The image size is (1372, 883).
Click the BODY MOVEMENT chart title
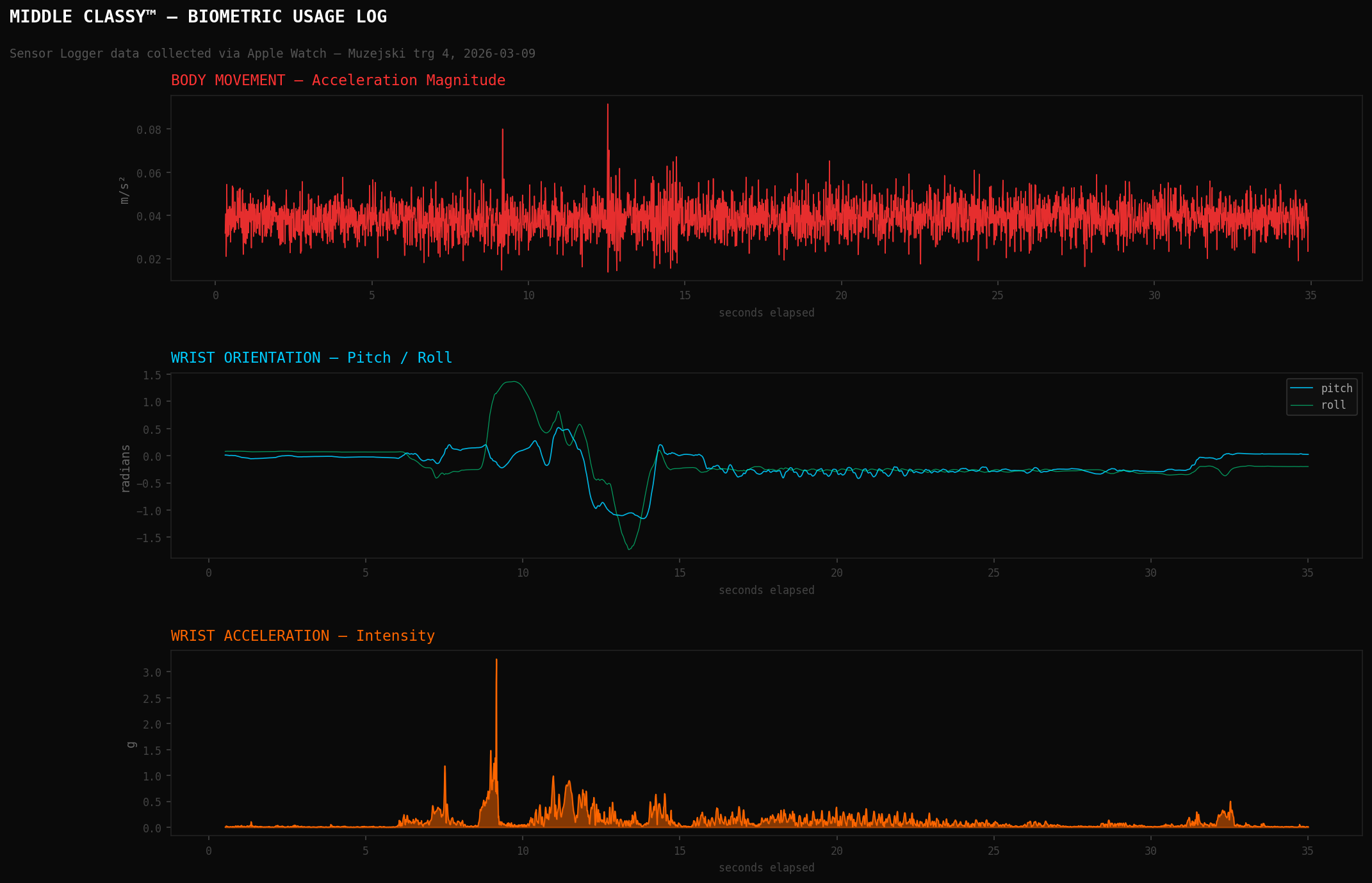[x=338, y=81]
